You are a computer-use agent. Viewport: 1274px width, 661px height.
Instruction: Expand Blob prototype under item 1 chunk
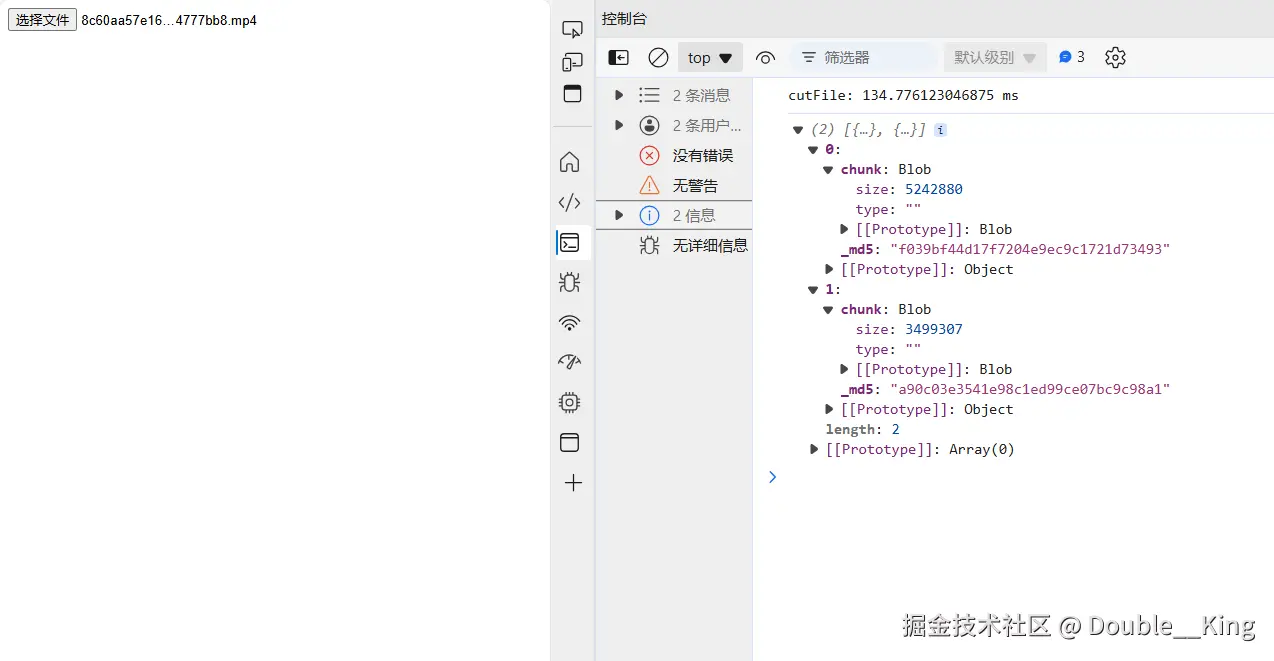[x=845, y=370]
